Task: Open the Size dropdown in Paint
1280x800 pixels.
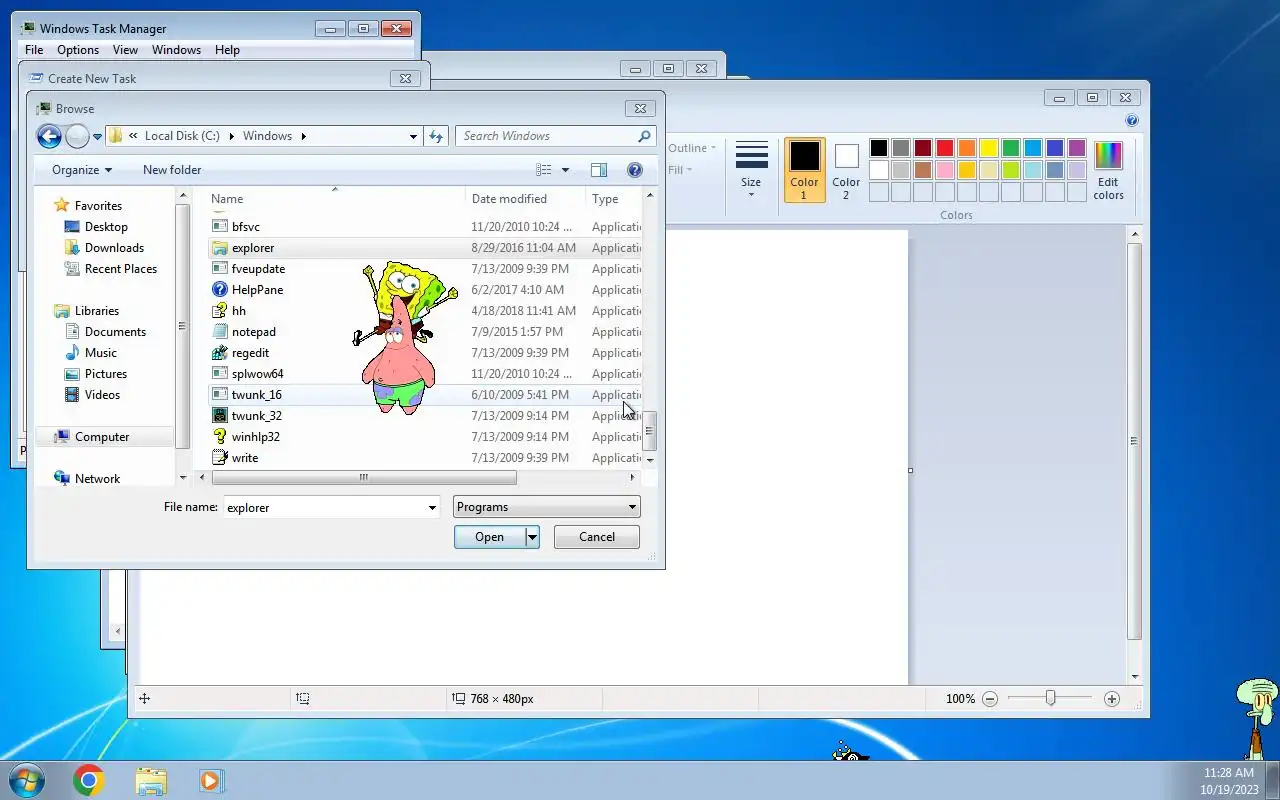Action: (751, 169)
